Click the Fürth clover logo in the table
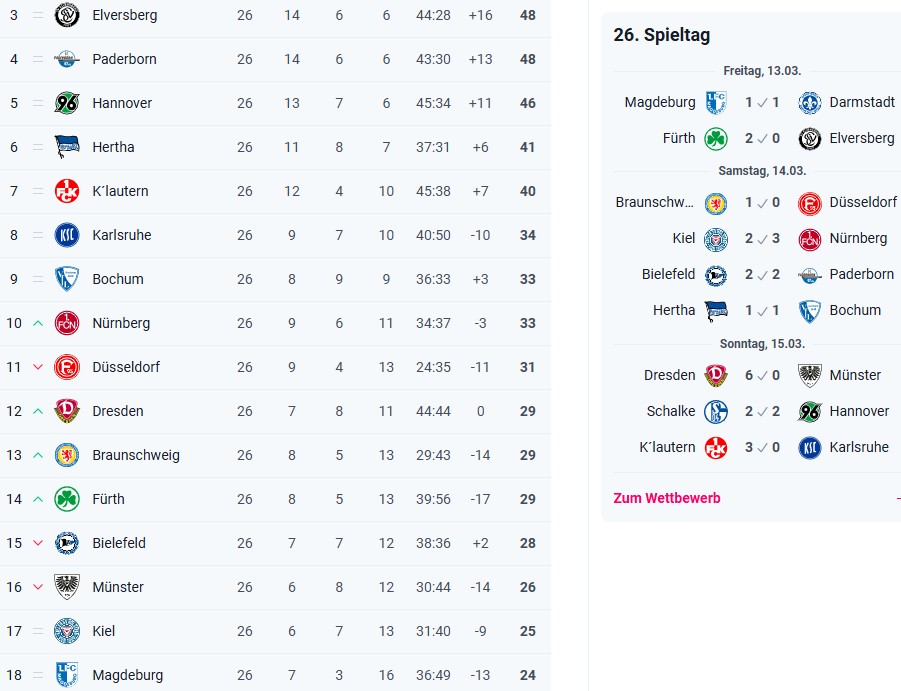This screenshot has width=901, height=691. click(67, 499)
